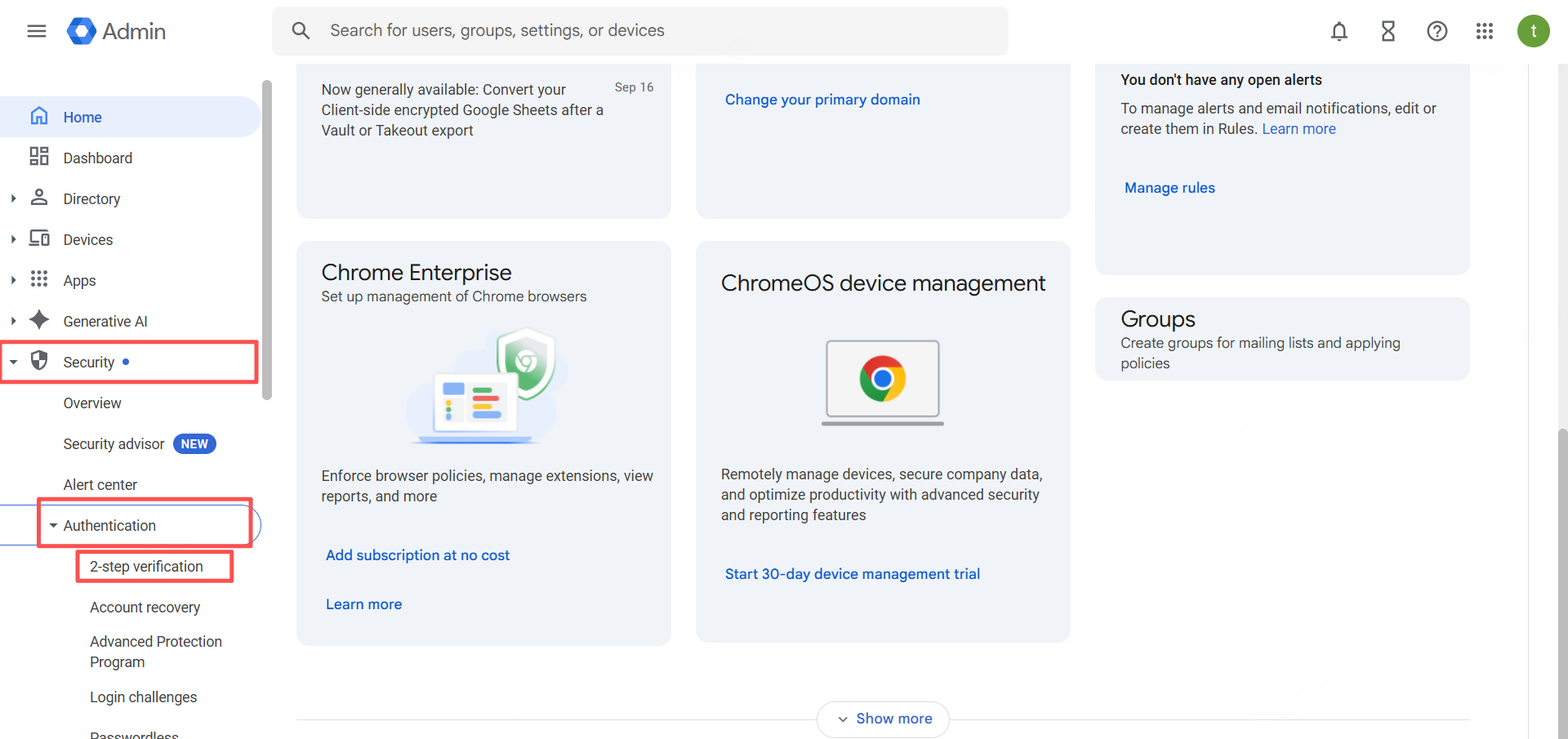The width and height of the screenshot is (1568, 739).
Task: Open the notifications bell
Action: pyautogui.click(x=1339, y=31)
